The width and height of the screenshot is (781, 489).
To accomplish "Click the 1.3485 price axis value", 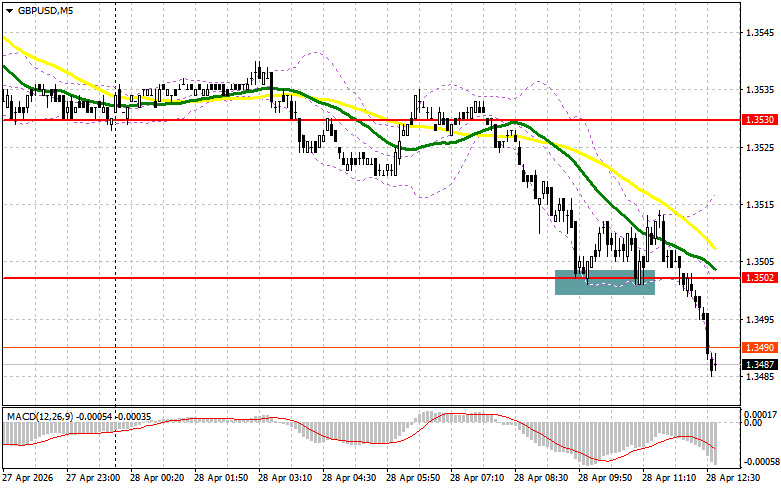I will 760,377.
